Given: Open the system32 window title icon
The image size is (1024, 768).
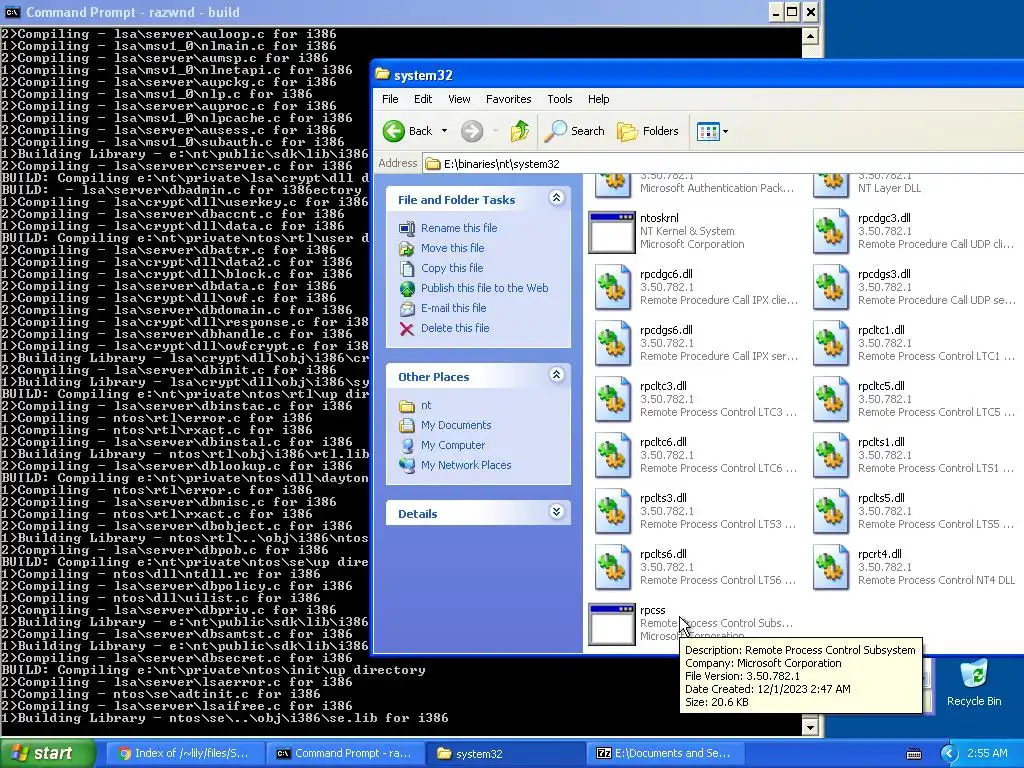Looking at the screenshot, I should [382, 74].
